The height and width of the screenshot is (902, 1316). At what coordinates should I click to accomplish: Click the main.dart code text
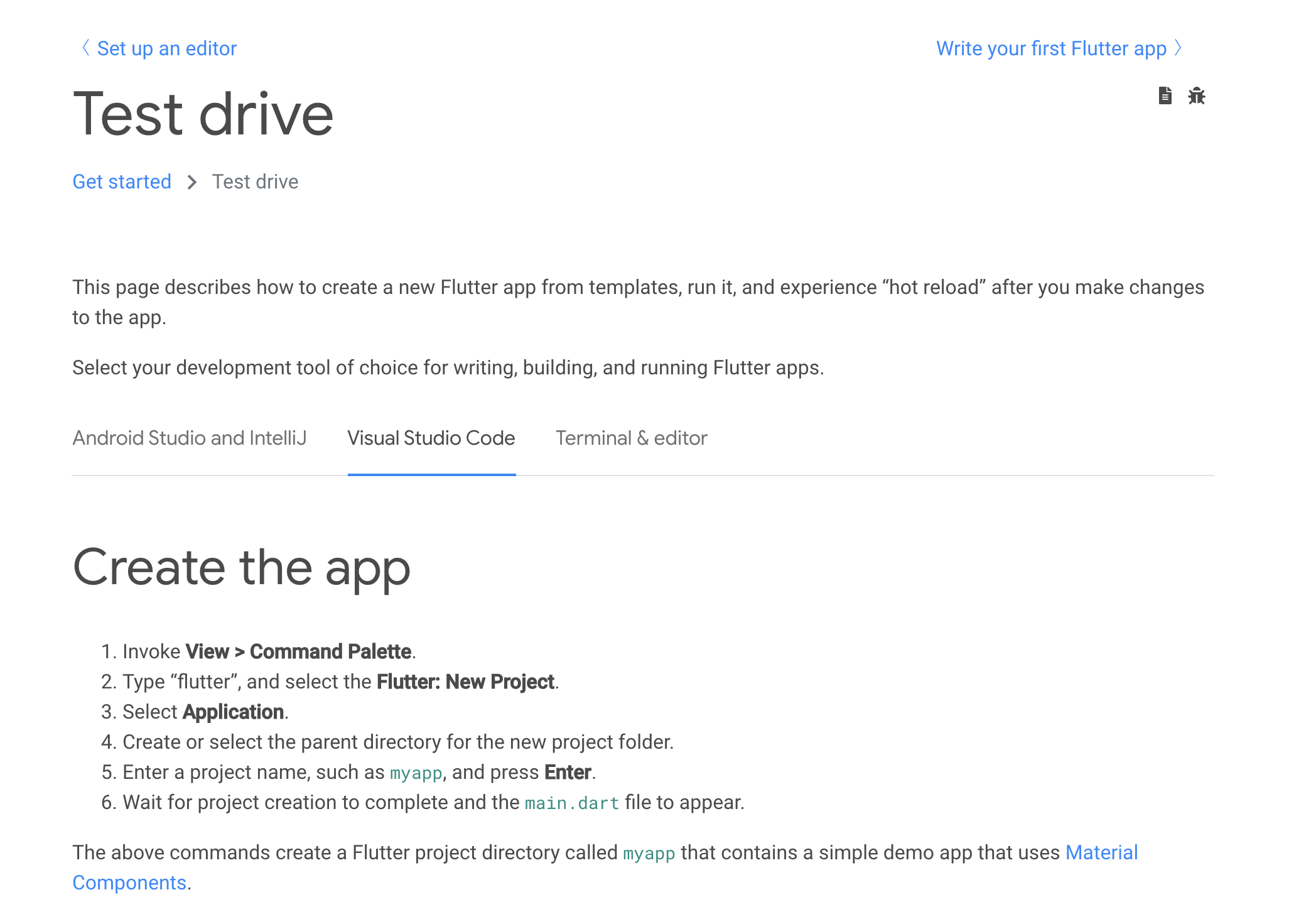[572, 803]
